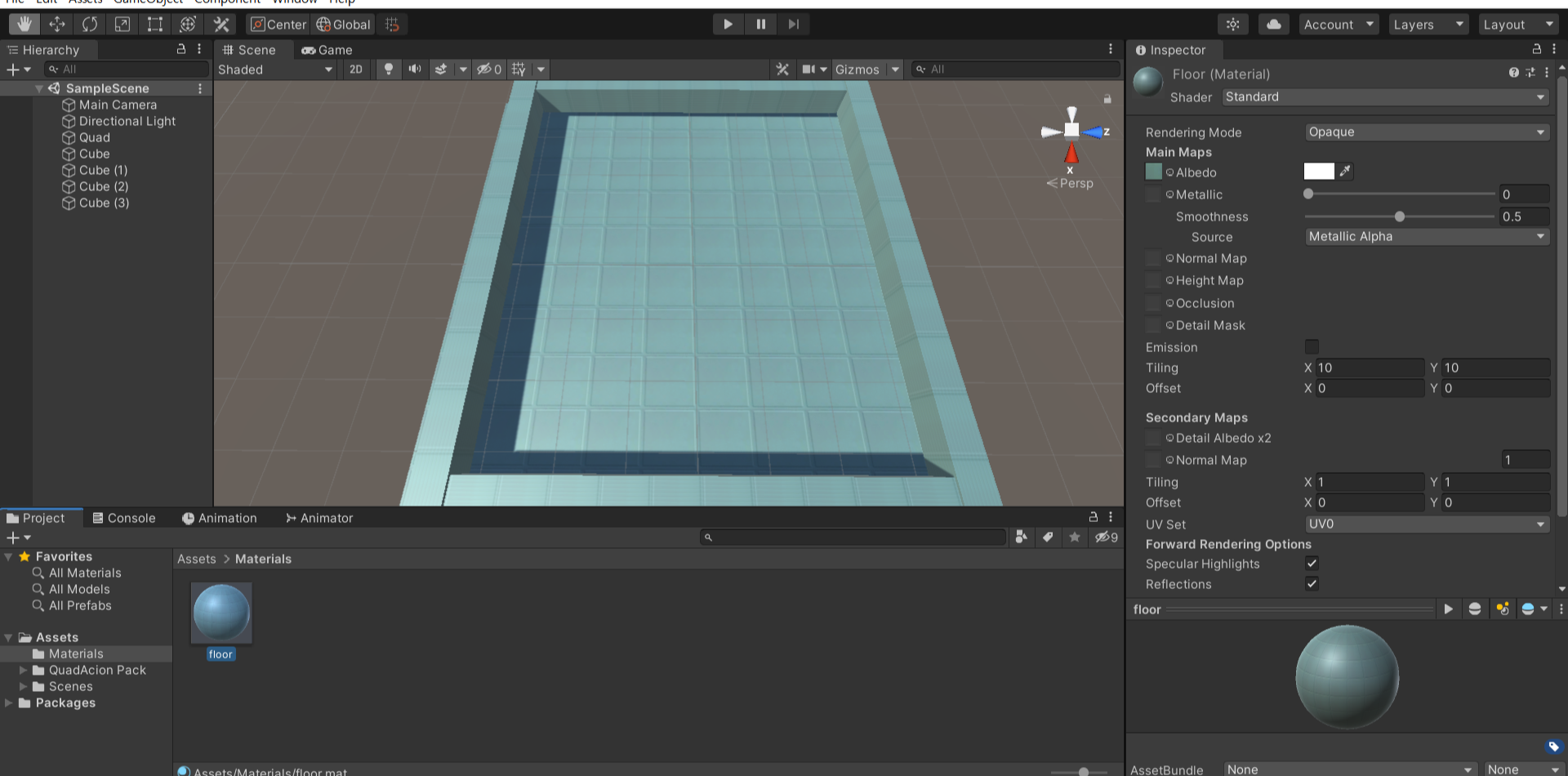This screenshot has width=1568, height=776.
Task: Open Collab sun icon in toolbar
Action: (x=1233, y=25)
